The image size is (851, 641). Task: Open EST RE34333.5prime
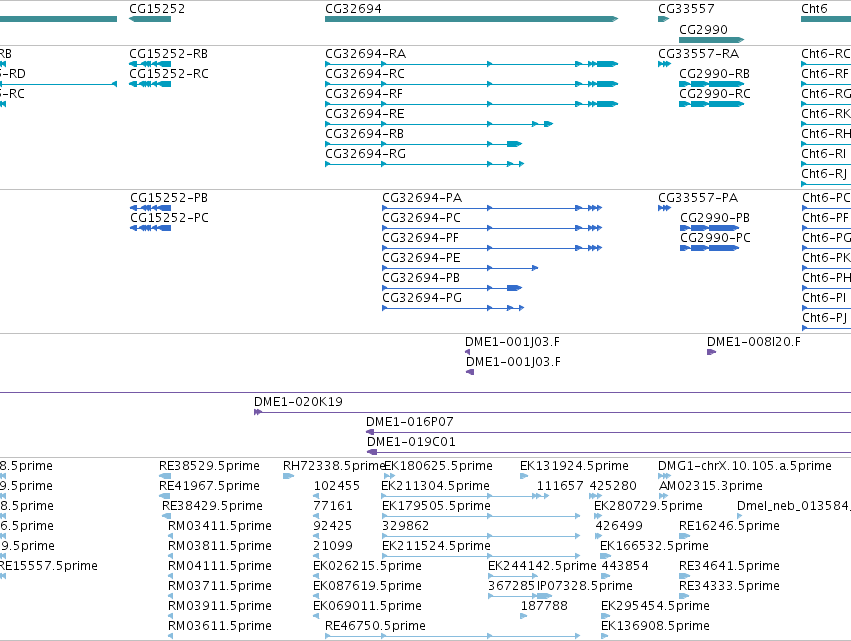coord(729,587)
